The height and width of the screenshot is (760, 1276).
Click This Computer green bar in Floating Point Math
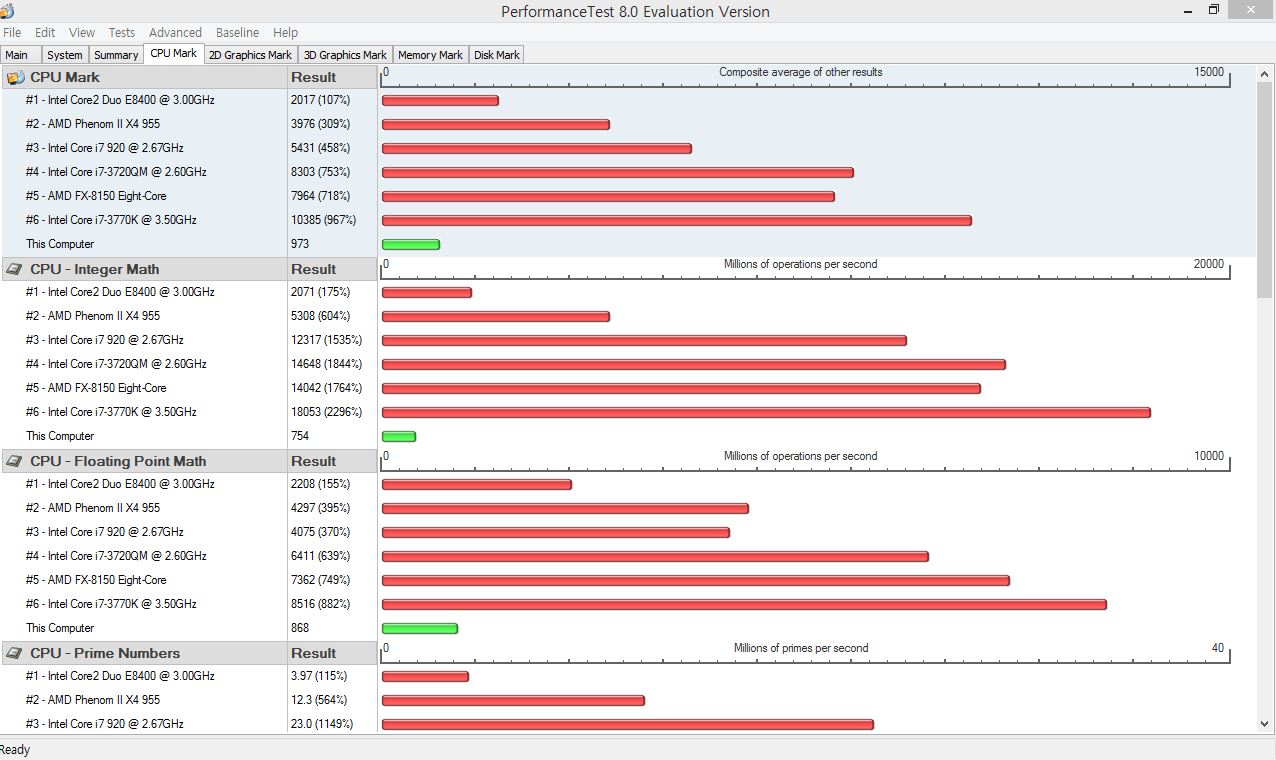pyautogui.click(x=419, y=628)
